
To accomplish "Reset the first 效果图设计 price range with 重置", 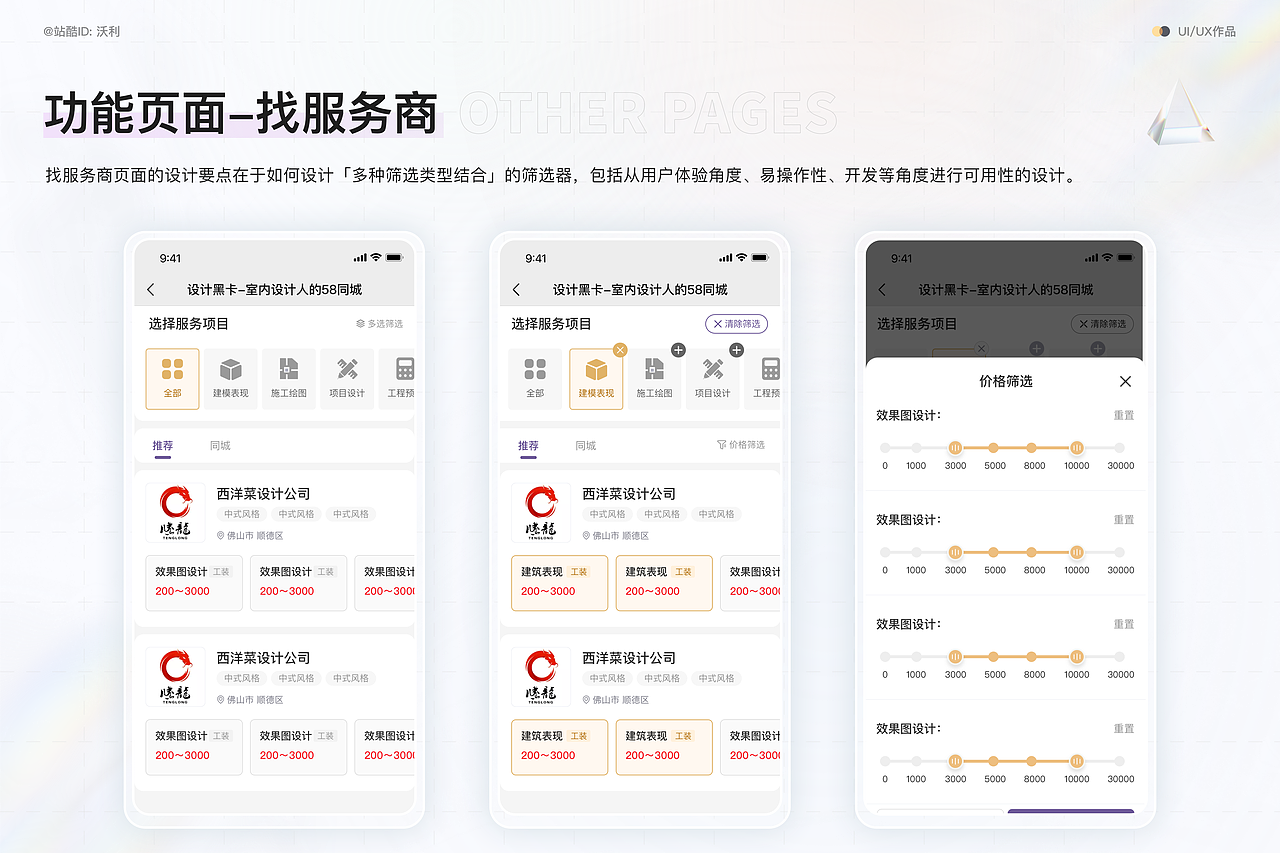I will (1124, 415).
